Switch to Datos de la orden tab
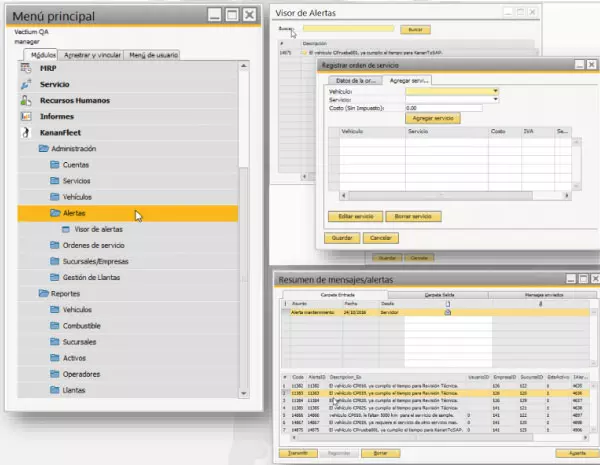Viewport: 600px width, 465px height. (x=355, y=79)
